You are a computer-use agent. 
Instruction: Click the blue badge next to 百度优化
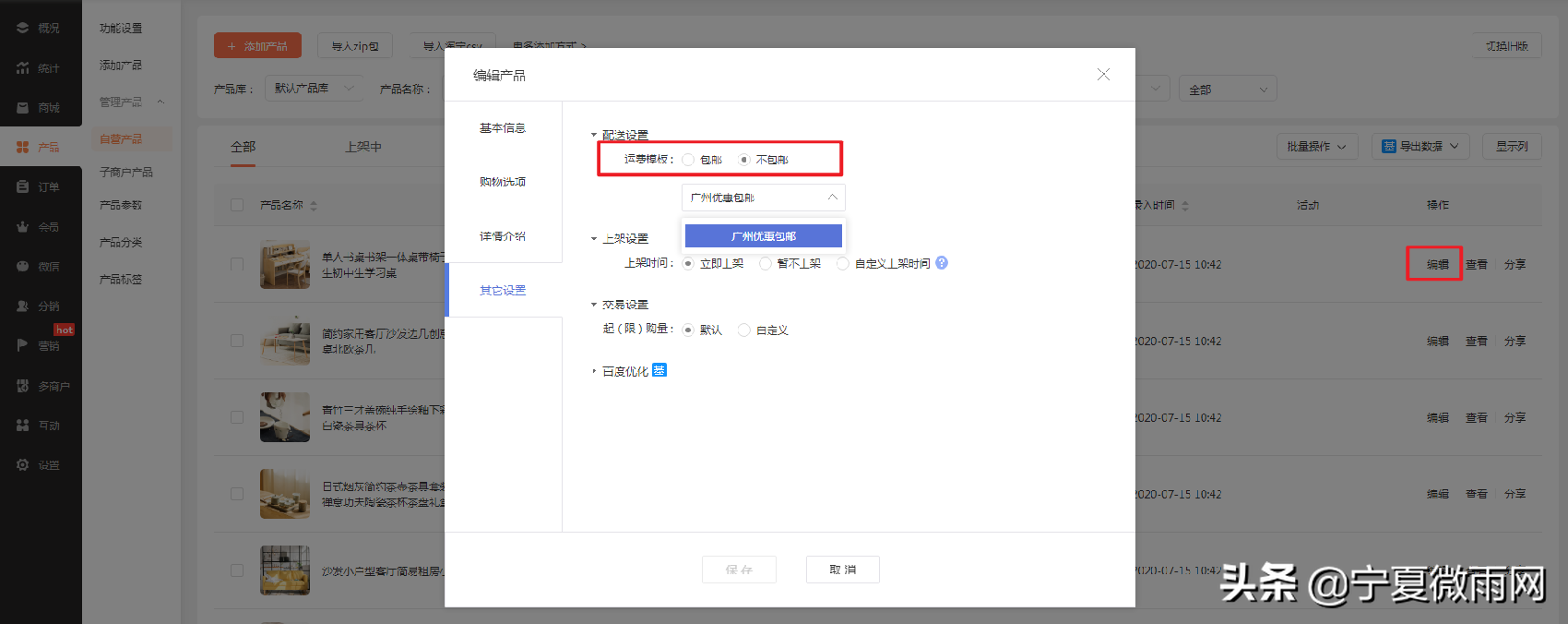(x=659, y=370)
